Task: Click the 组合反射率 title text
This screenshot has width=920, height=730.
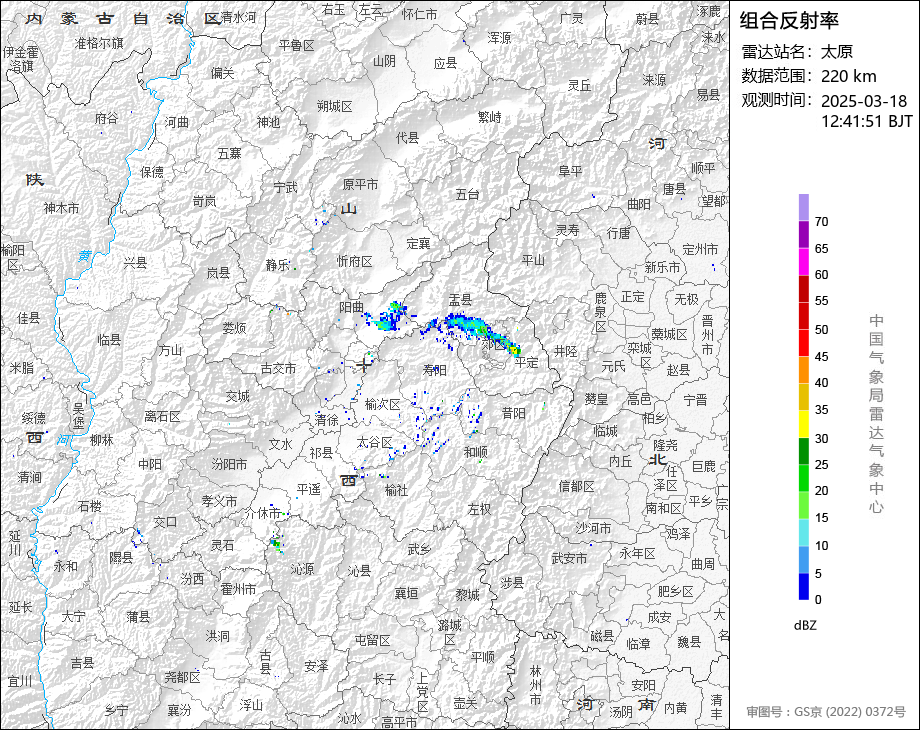Action: [789, 20]
